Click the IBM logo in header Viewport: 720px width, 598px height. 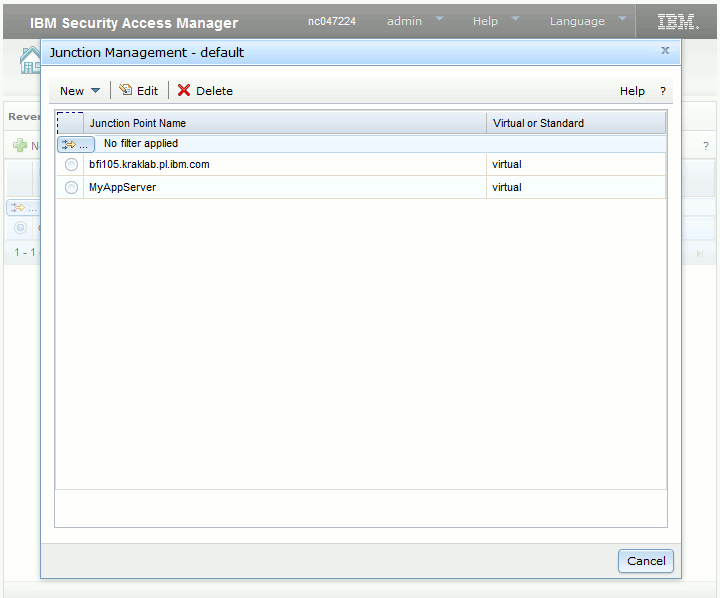coord(678,21)
